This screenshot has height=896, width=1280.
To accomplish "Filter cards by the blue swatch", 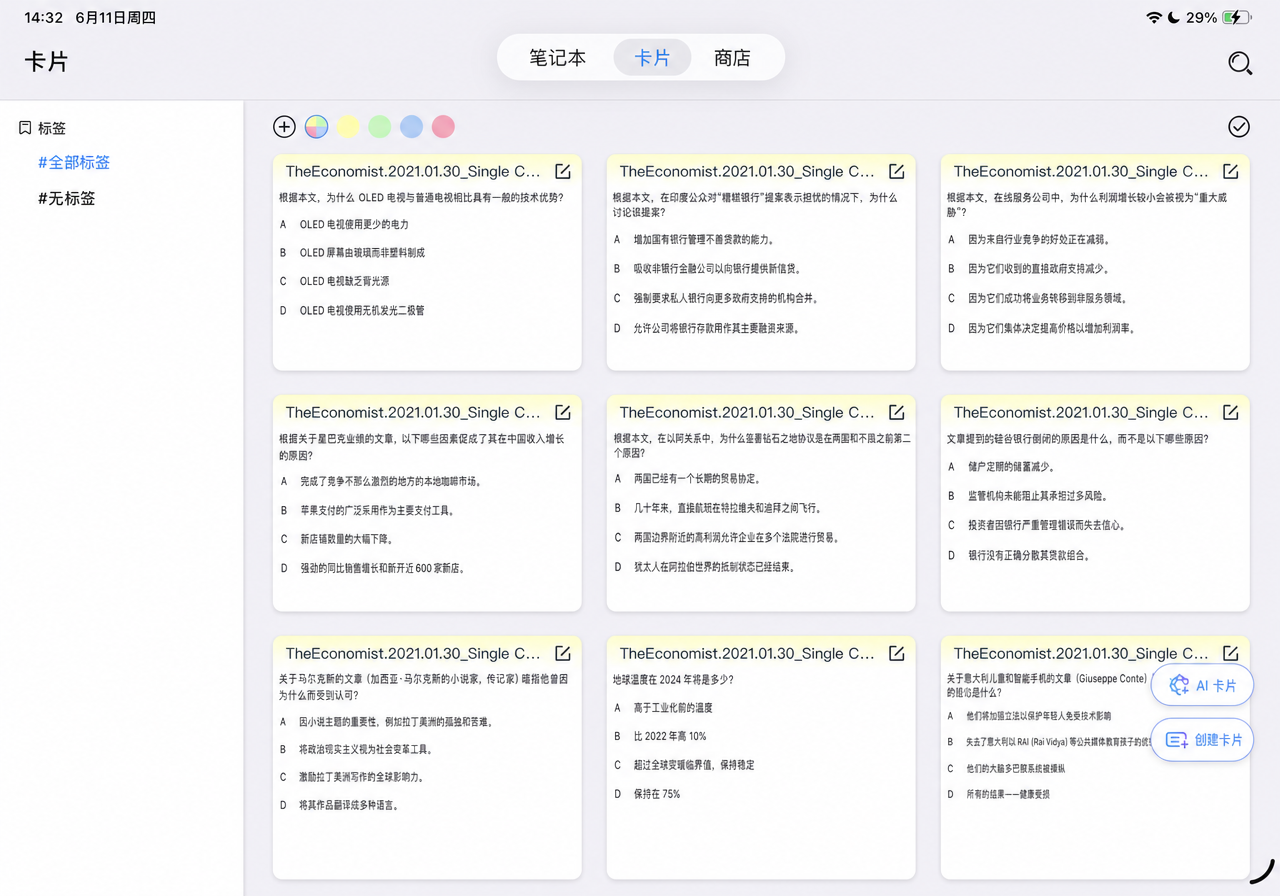I will pyautogui.click(x=411, y=126).
